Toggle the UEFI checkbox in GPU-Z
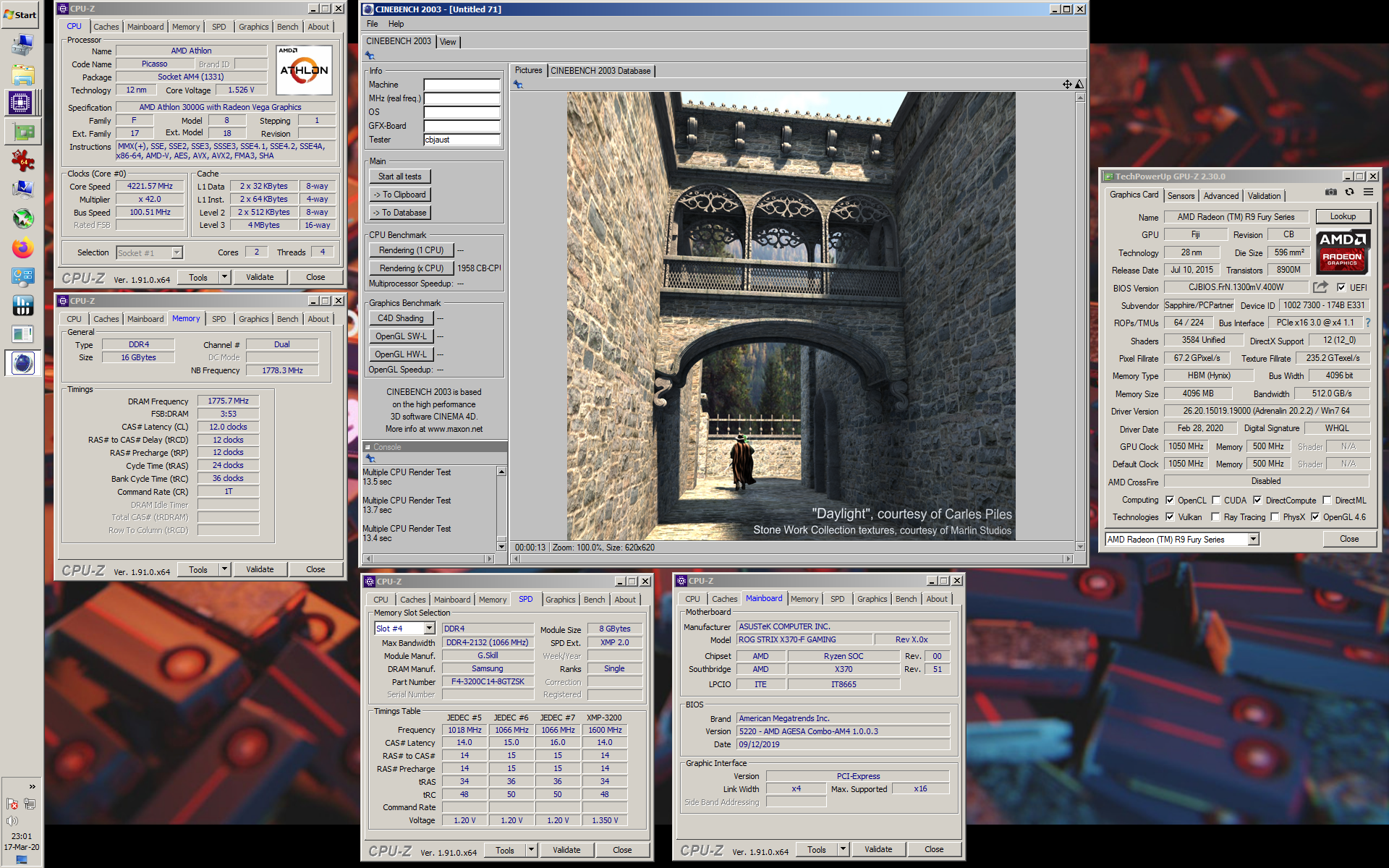 pyautogui.click(x=1341, y=287)
